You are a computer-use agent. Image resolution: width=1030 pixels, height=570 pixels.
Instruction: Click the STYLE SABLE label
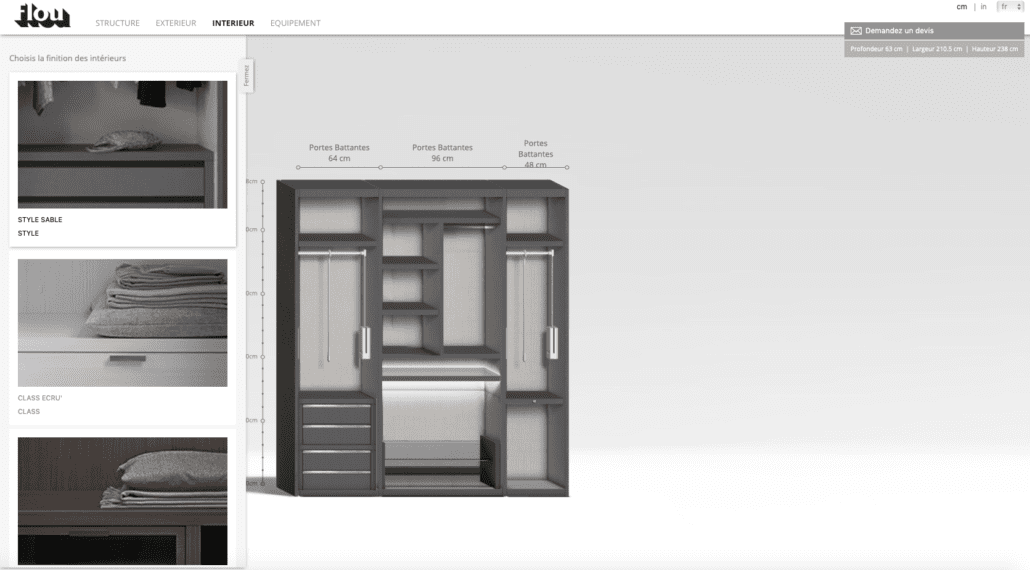pos(40,219)
